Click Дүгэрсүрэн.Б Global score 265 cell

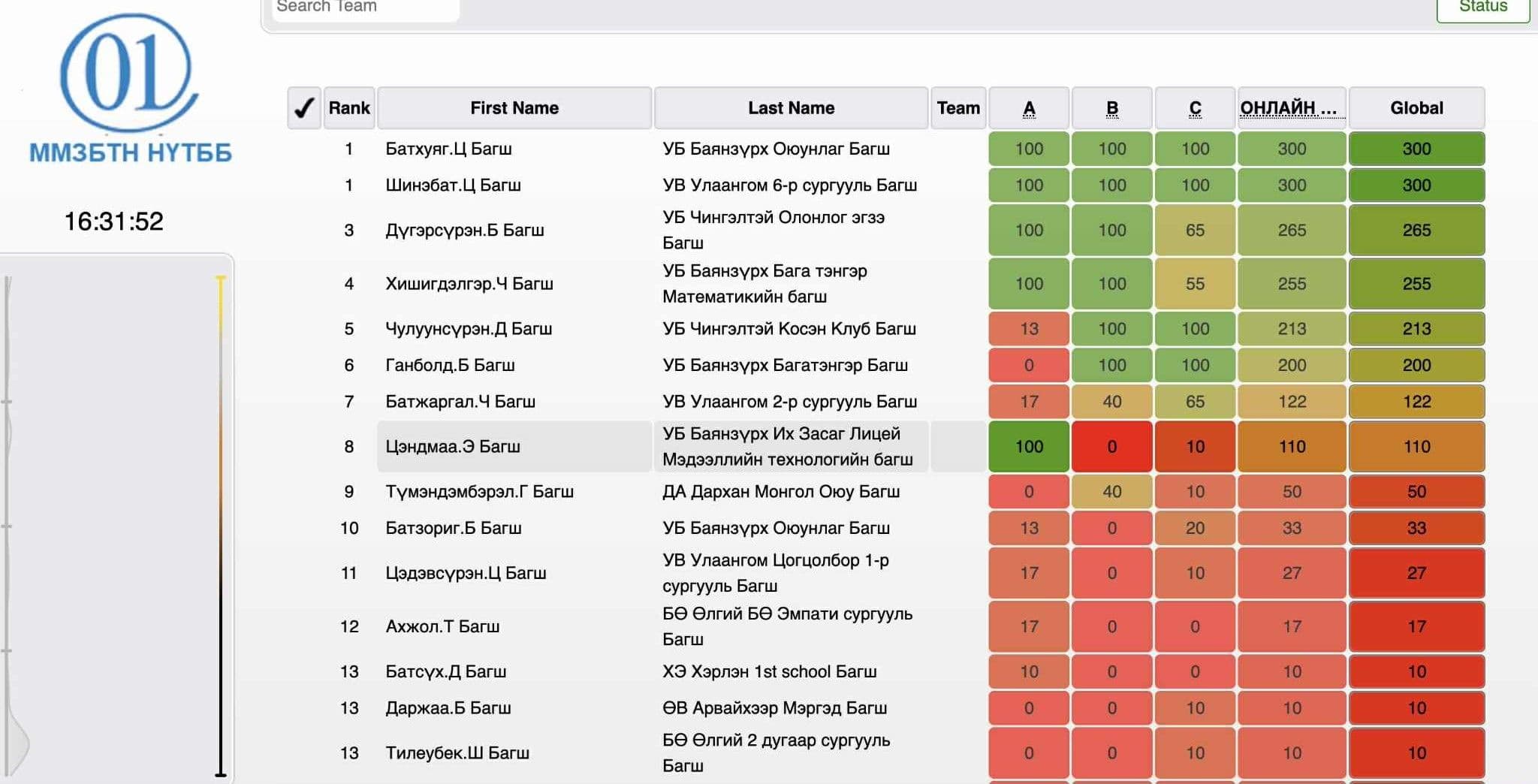click(x=1416, y=230)
